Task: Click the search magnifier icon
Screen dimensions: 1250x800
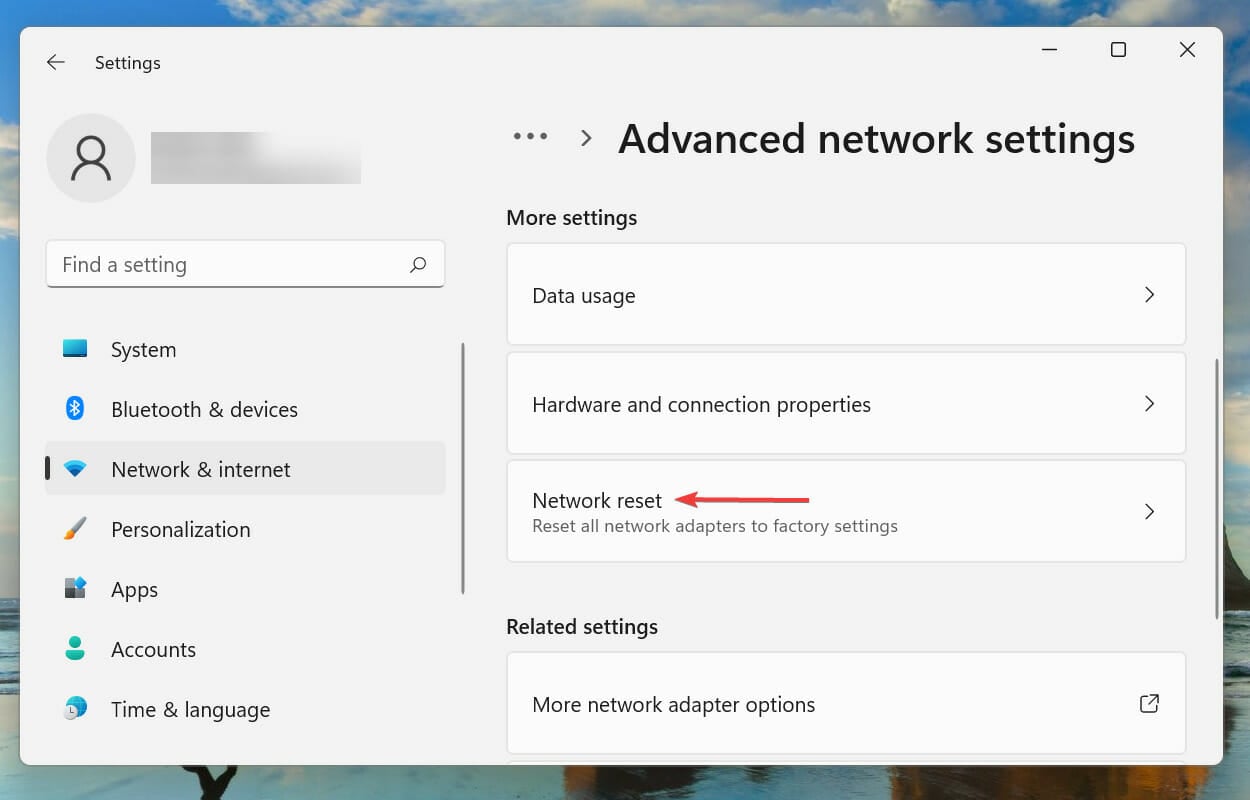Action: tap(418, 265)
